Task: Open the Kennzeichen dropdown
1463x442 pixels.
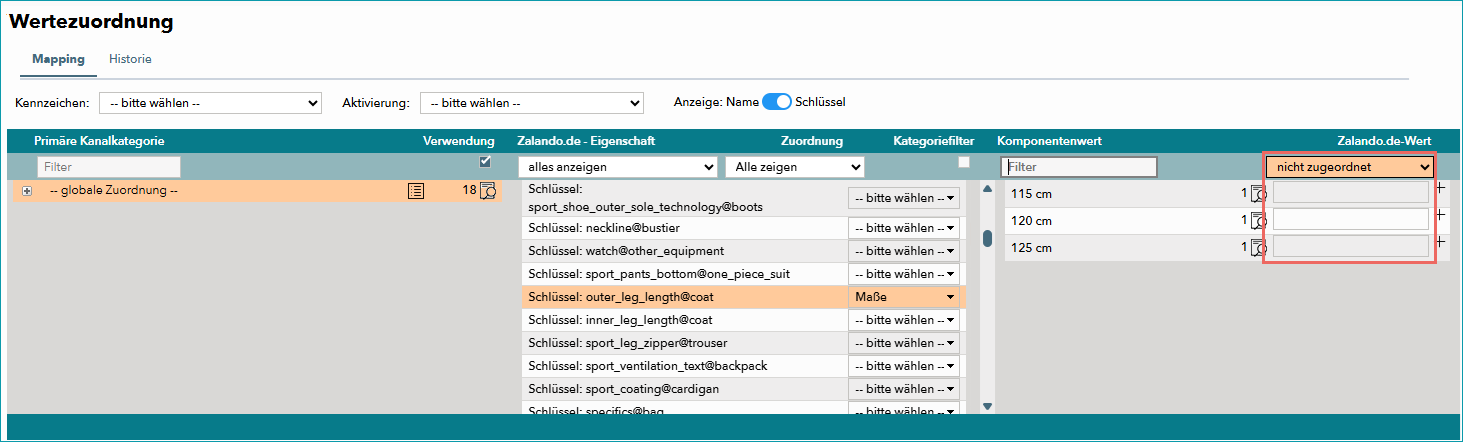Action: (210, 102)
